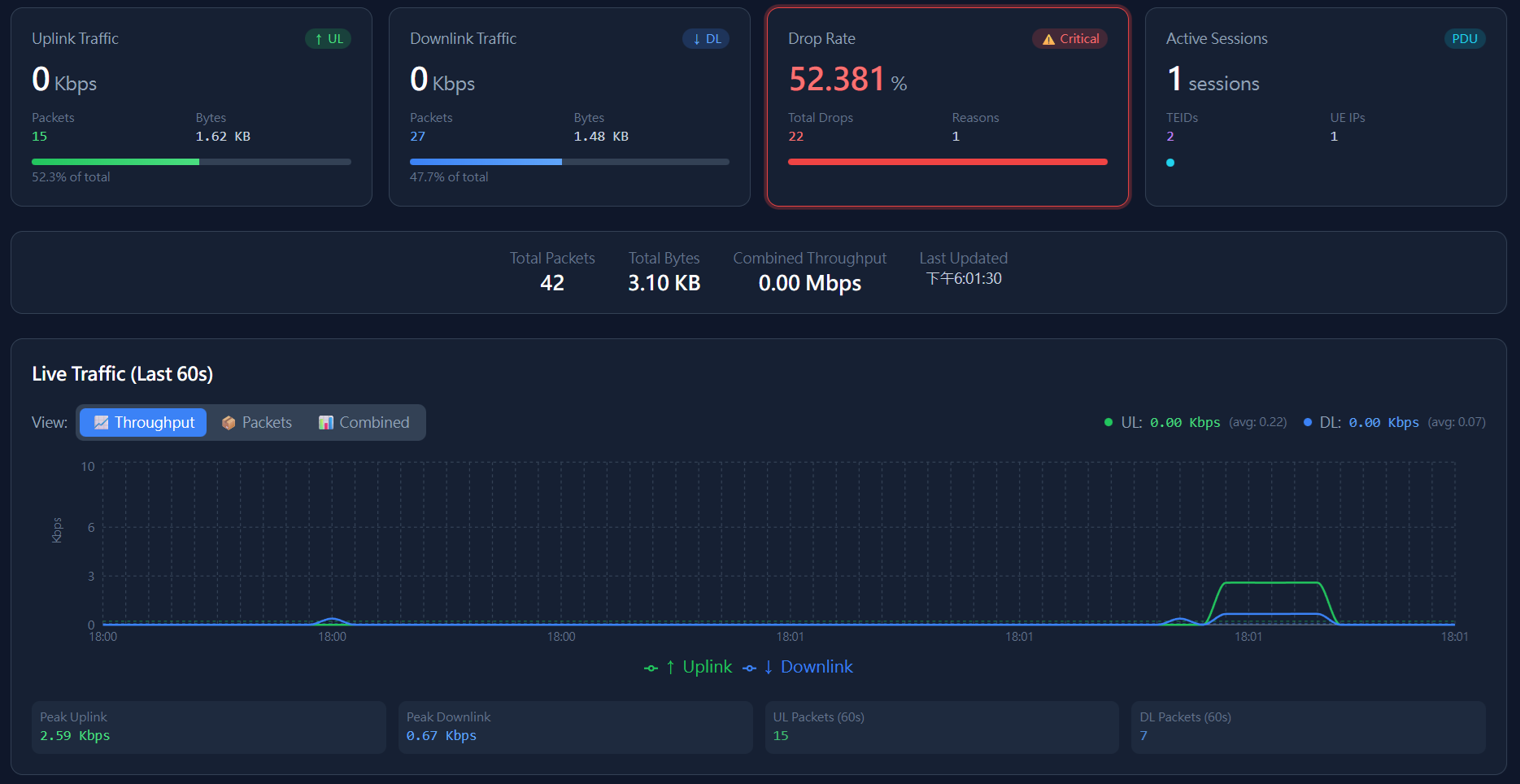Click the PDU badge on Active Sessions
The width and height of the screenshot is (1520, 784).
(1465, 38)
